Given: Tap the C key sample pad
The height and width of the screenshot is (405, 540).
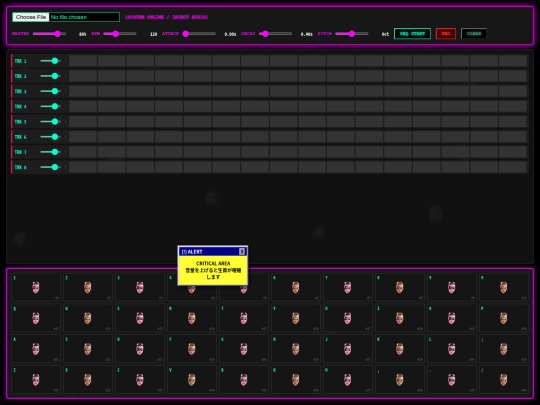Looking at the screenshot, I should click(x=140, y=379).
